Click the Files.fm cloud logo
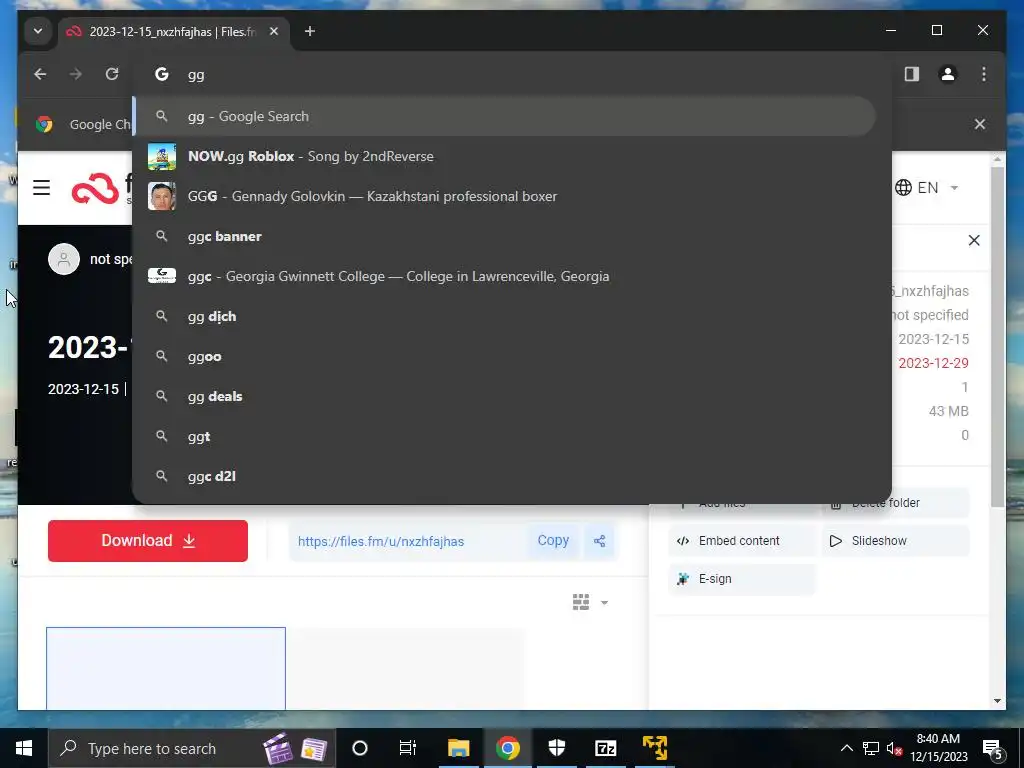This screenshot has height=768, width=1024. (x=95, y=189)
